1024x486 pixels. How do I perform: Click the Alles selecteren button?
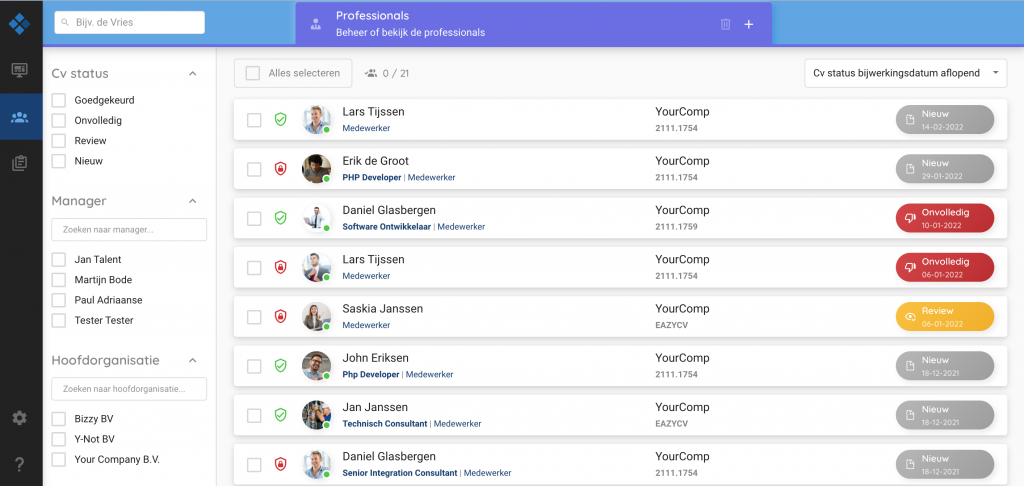pos(294,73)
